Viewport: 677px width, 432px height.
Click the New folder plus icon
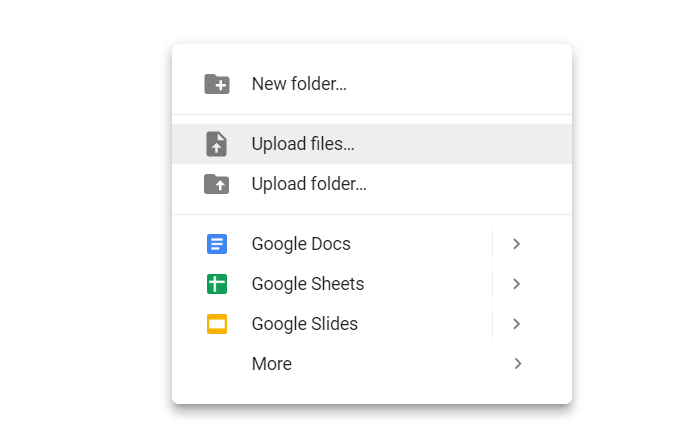pyautogui.click(x=217, y=84)
